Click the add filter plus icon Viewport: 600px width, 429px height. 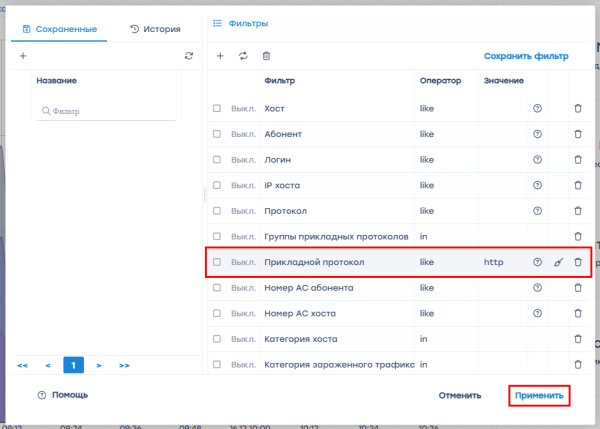221,57
